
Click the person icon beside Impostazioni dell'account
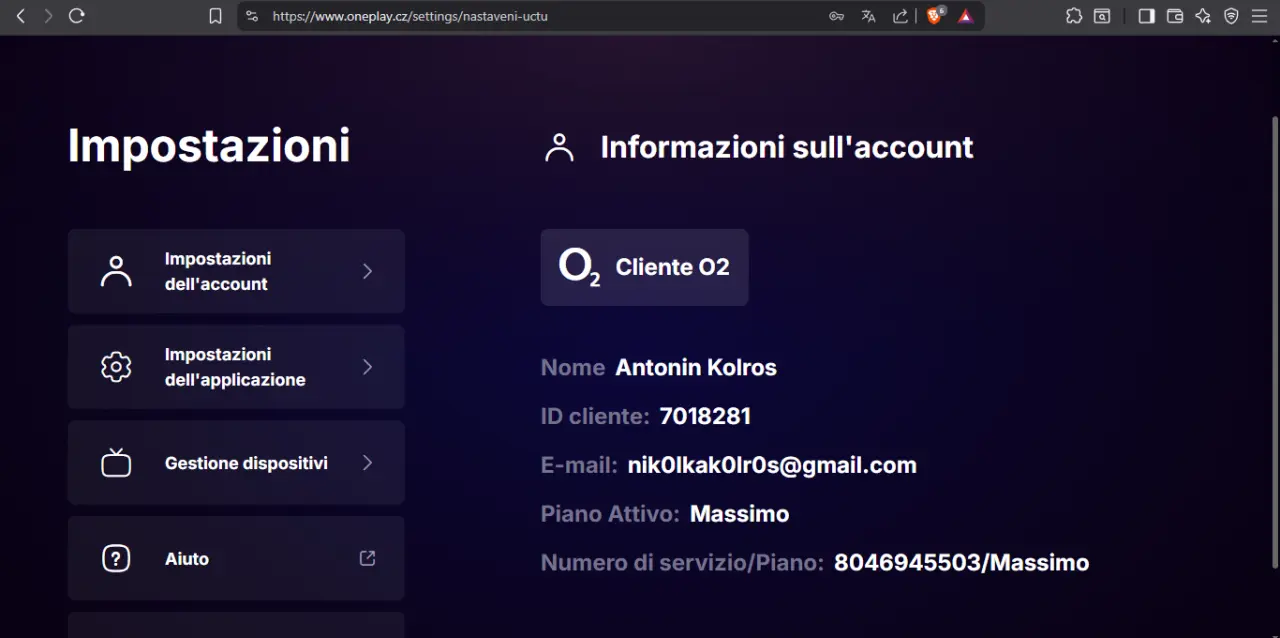(x=116, y=271)
